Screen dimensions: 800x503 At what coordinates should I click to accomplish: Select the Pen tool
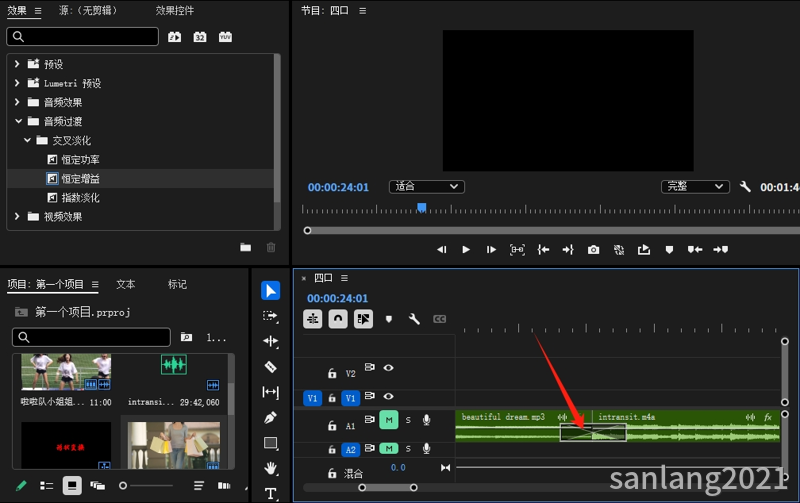(x=270, y=417)
